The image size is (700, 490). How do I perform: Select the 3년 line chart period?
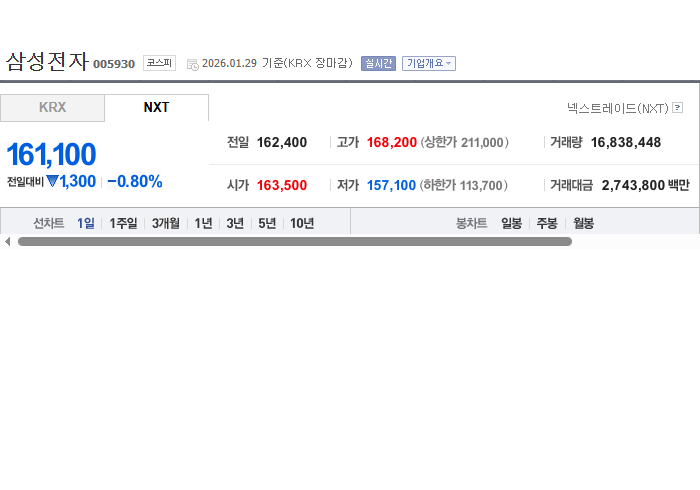tap(235, 223)
